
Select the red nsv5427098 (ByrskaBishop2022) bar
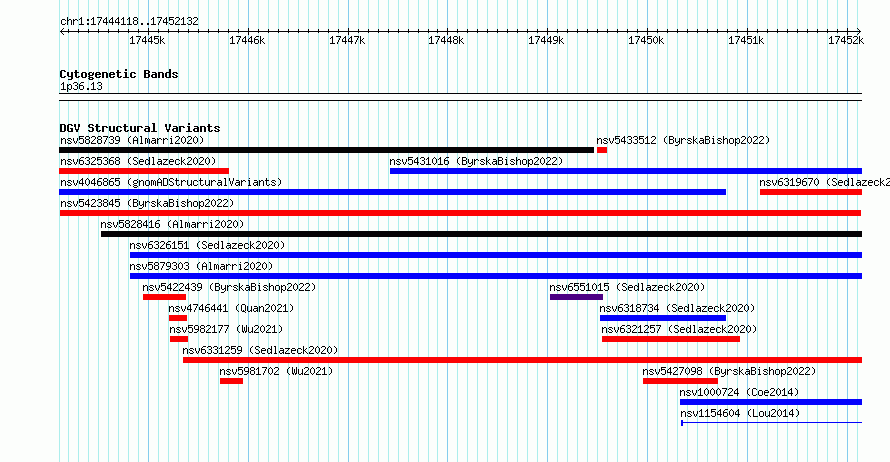point(680,381)
